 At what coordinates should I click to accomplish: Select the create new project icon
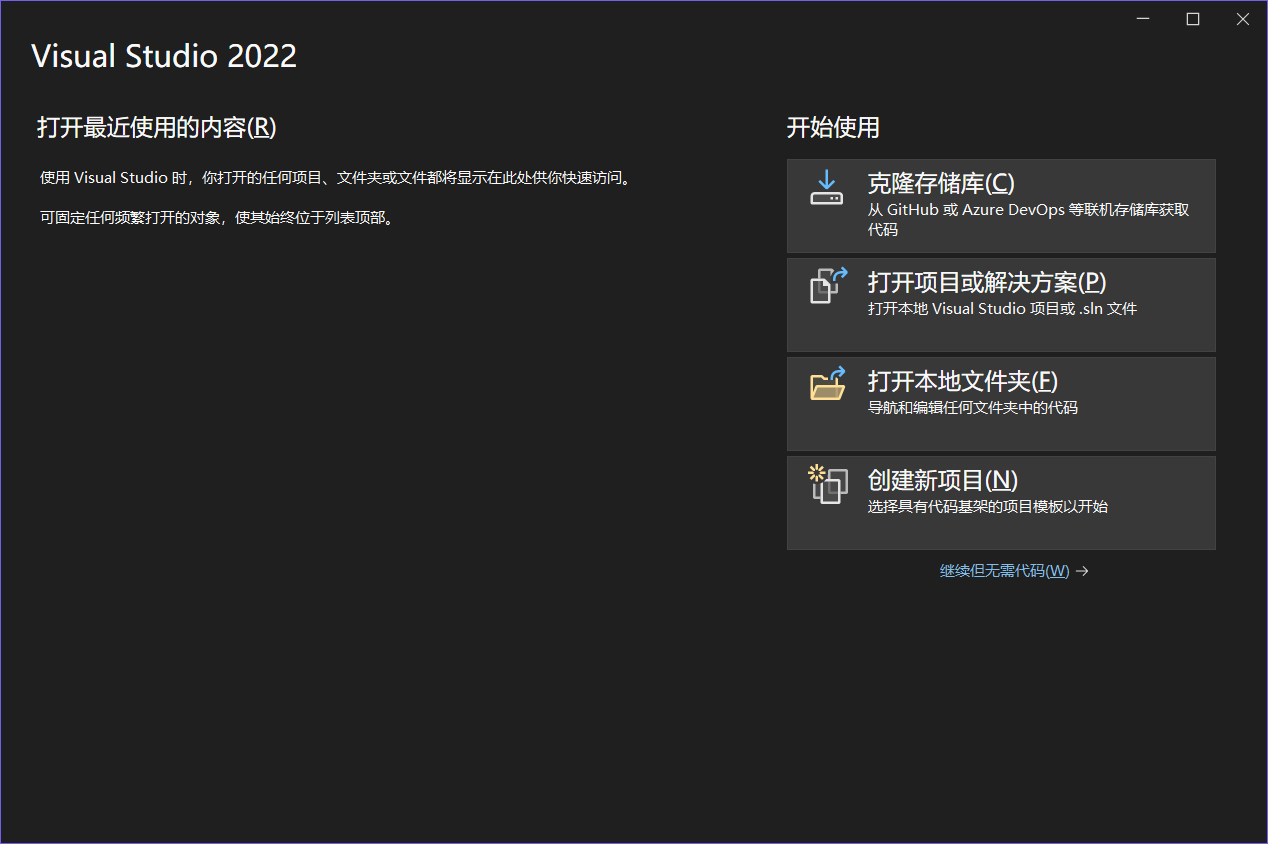coord(826,484)
